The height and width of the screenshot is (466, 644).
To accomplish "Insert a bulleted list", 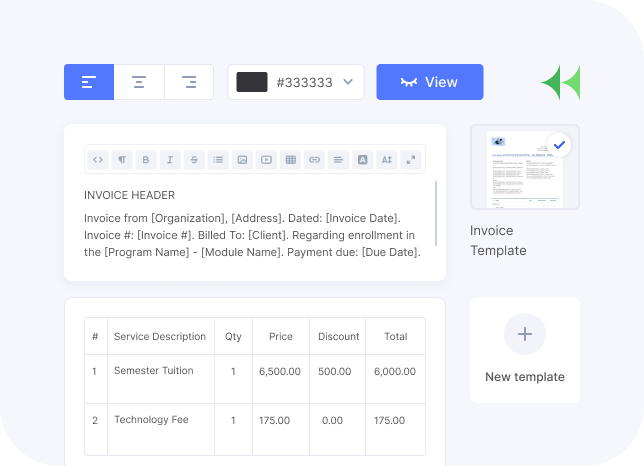I will pyautogui.click(x=218, y=160).
